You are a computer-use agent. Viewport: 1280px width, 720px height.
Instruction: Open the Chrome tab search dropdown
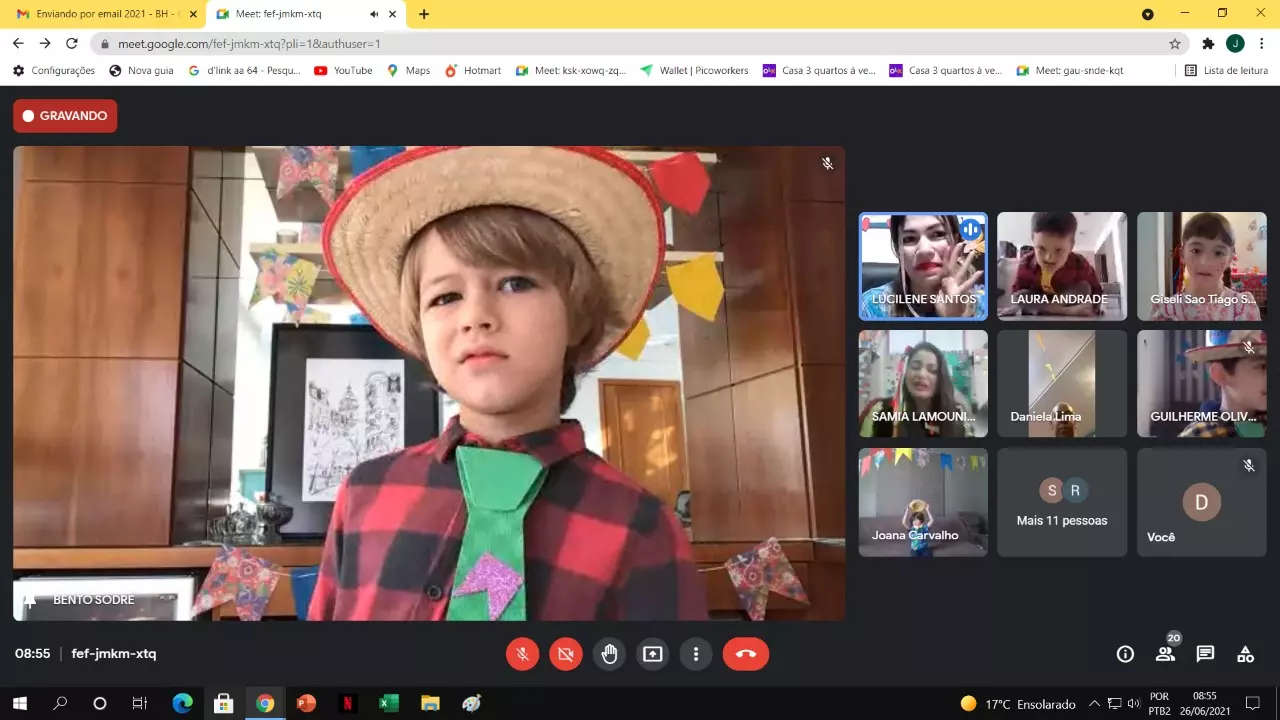click(x=1148, y=14)
